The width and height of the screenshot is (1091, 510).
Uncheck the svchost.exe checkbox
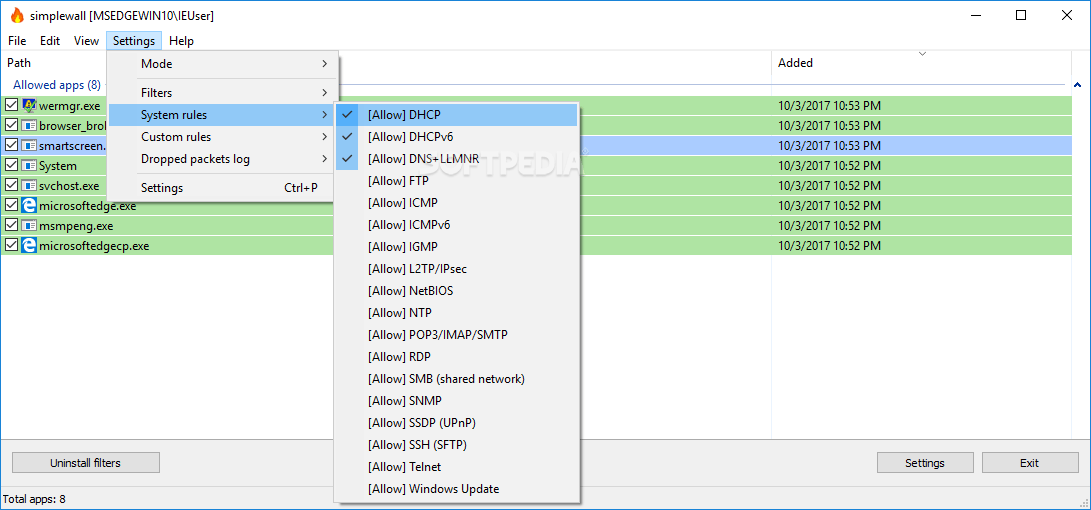(x=11, y=186)
